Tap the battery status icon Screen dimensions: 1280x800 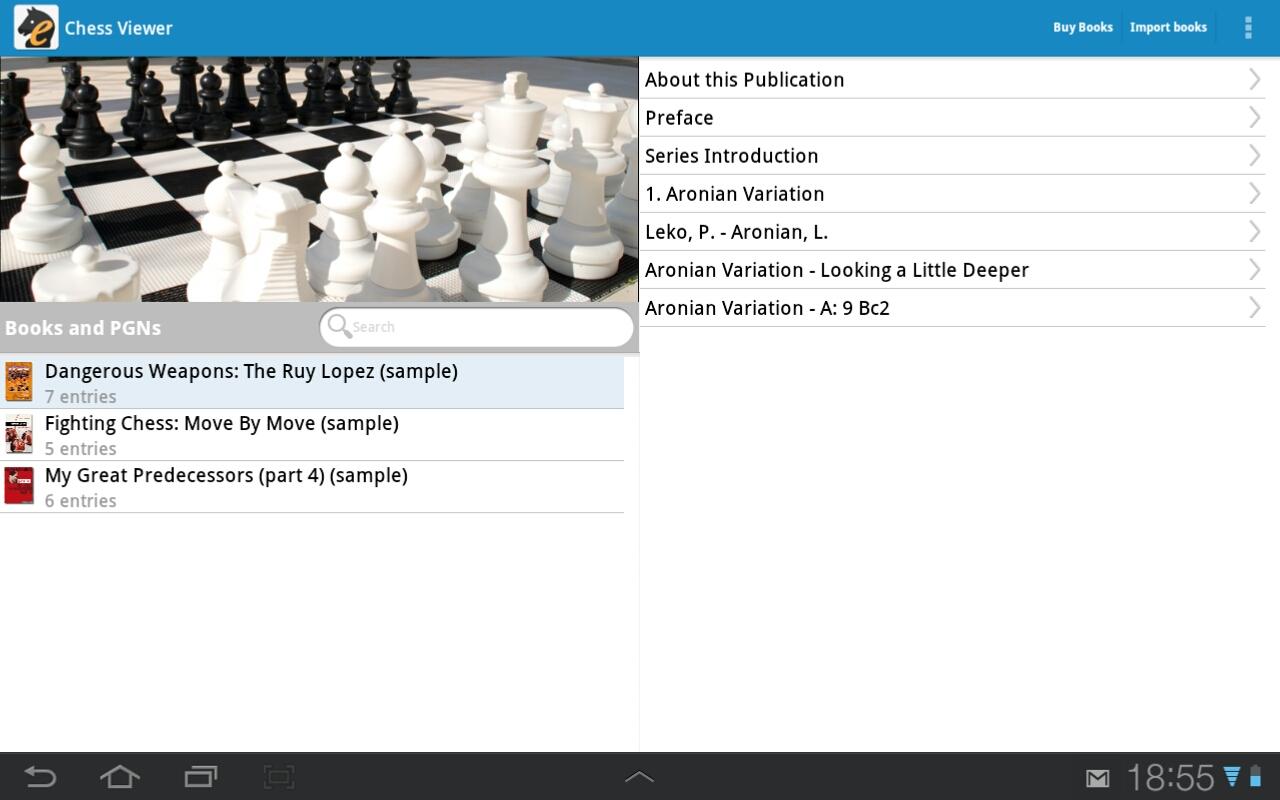point(1256,776)
